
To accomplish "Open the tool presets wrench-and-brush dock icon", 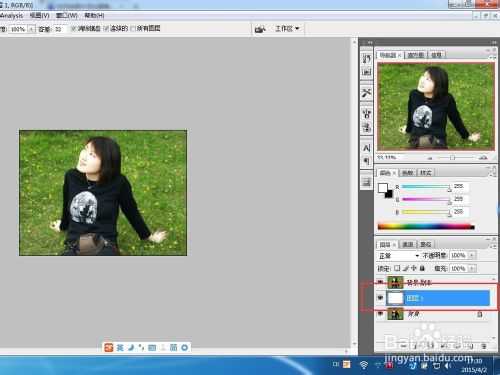I will 367,92.
